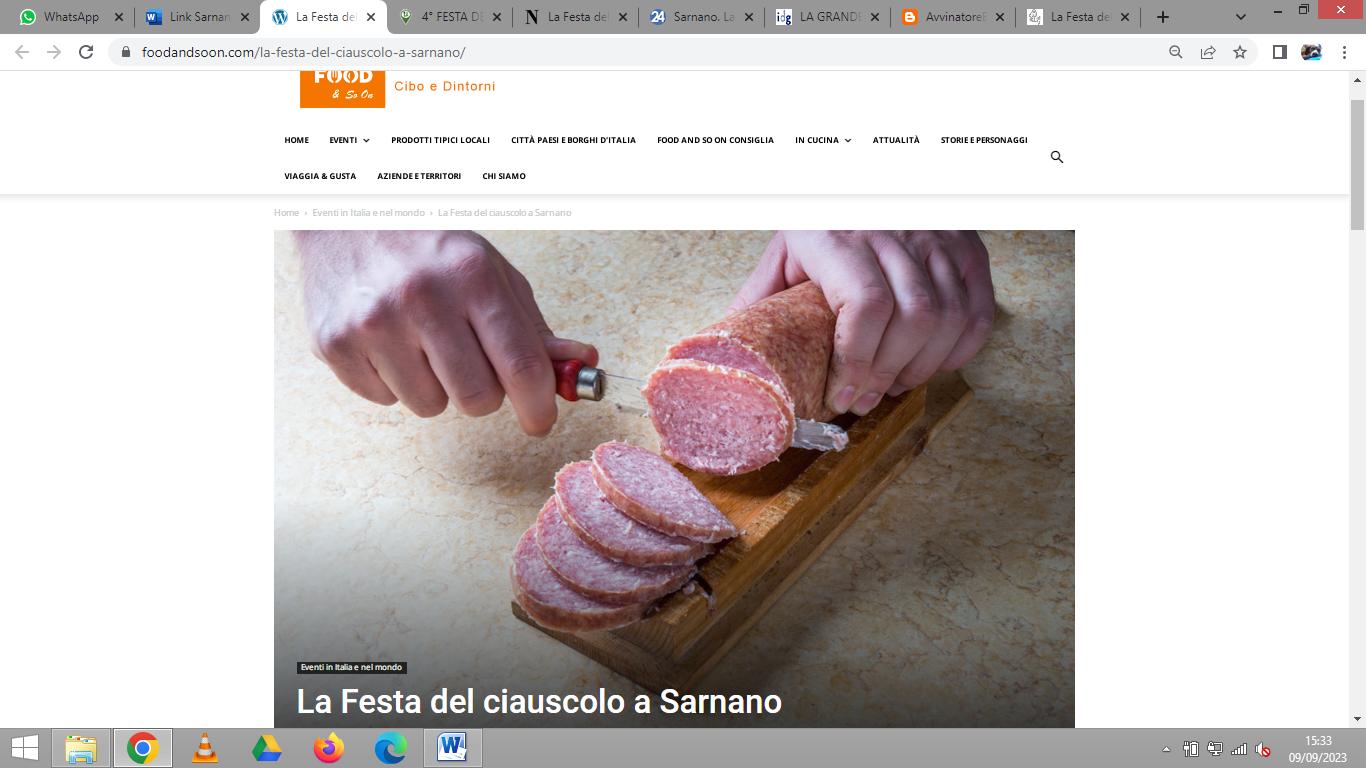Reload the page with the refresh button
The image size is (1366, 768).
coord(86,52)
